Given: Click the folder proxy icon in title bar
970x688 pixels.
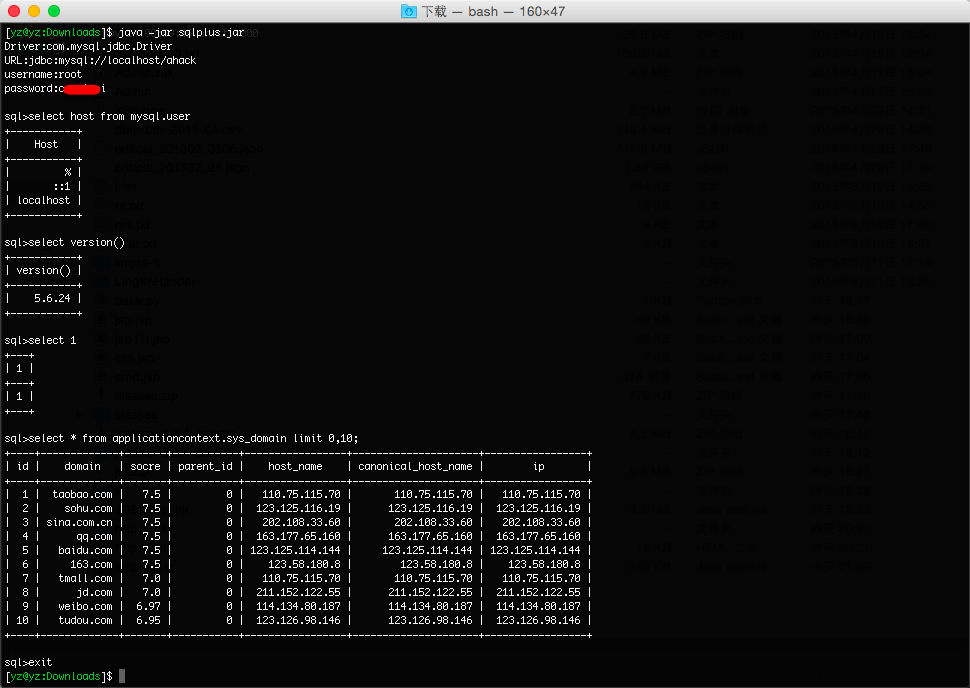Looking at the screenshot, I should coord(409,11).
